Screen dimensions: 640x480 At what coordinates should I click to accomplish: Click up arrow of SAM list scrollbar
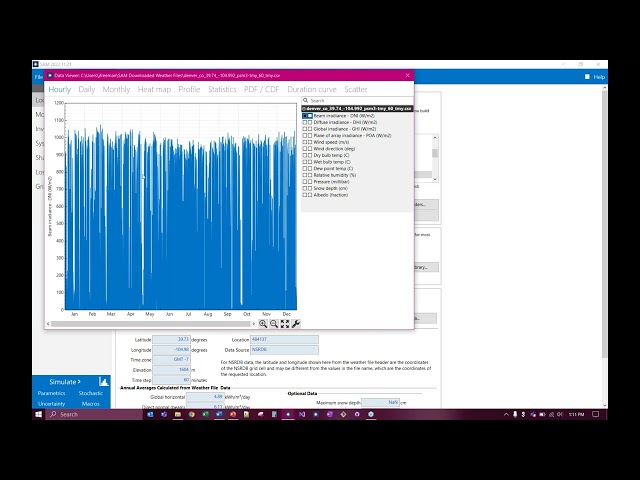pos(435,138)
